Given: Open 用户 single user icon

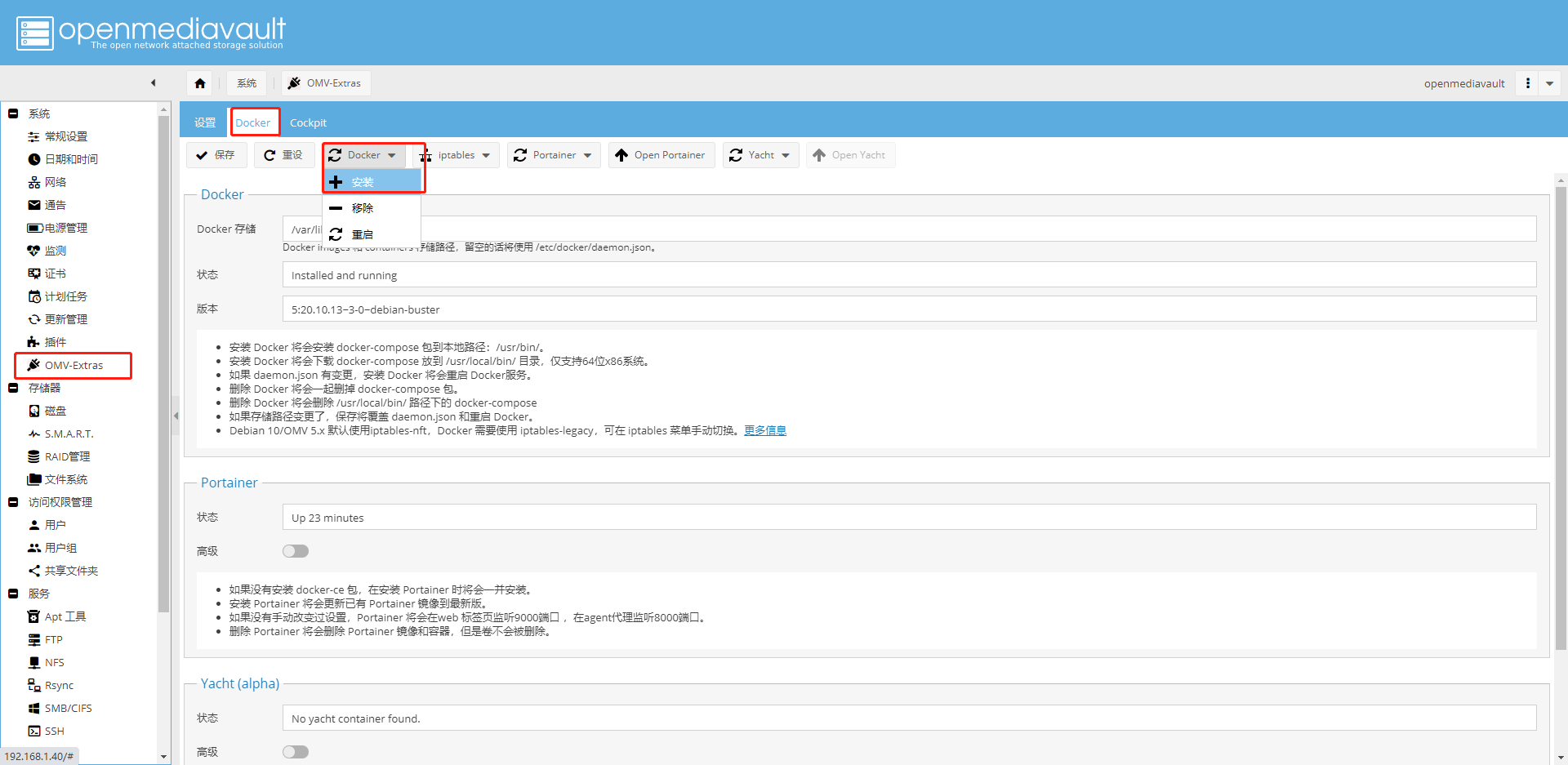Looking at the screenshot, I should click(x=34, y=525).
